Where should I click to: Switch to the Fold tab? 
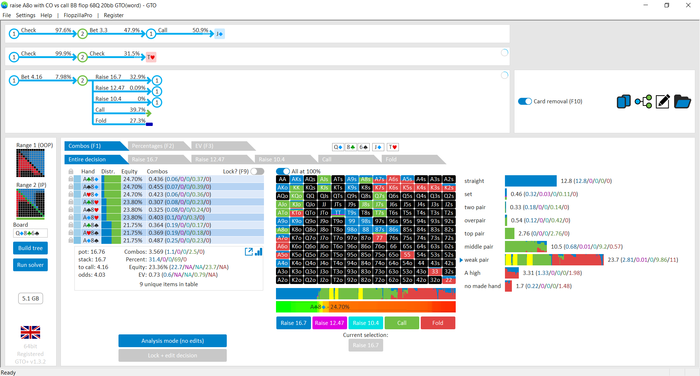(410, 159)
